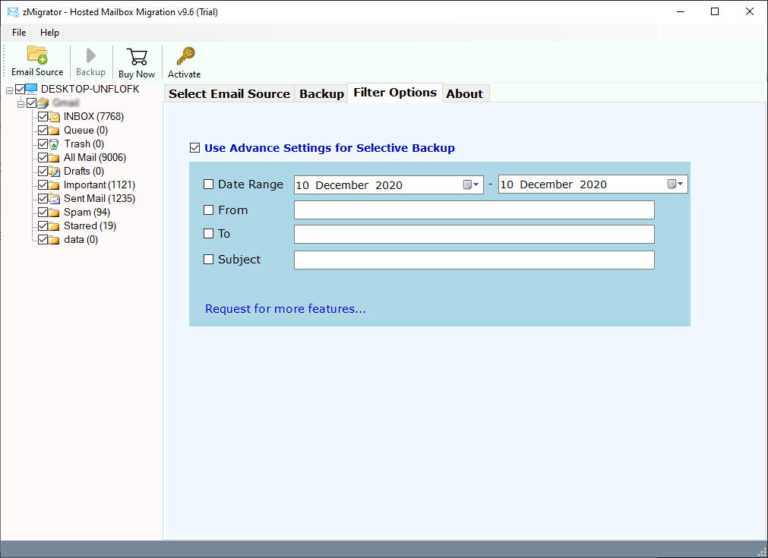Select Sent Mail (1235) tree label
768x558 pixels.
point(99,199)
